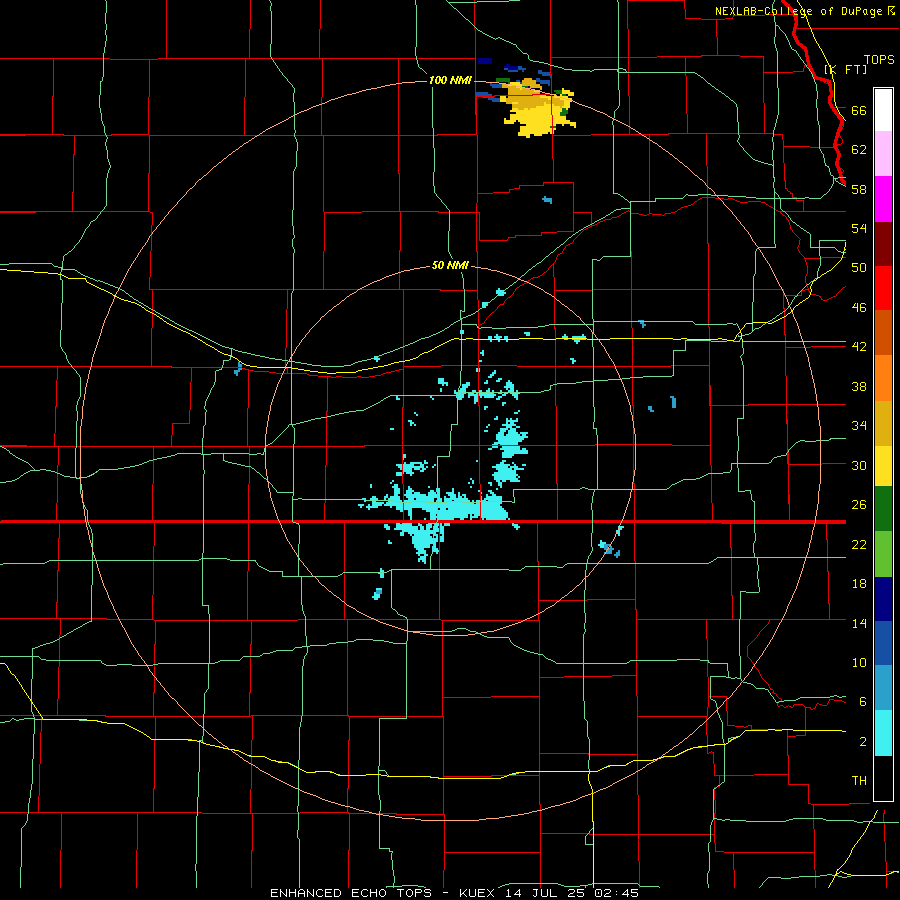Click the '62' scale label
This screenshot has height=900, width=900.
(x=859, y=150)
